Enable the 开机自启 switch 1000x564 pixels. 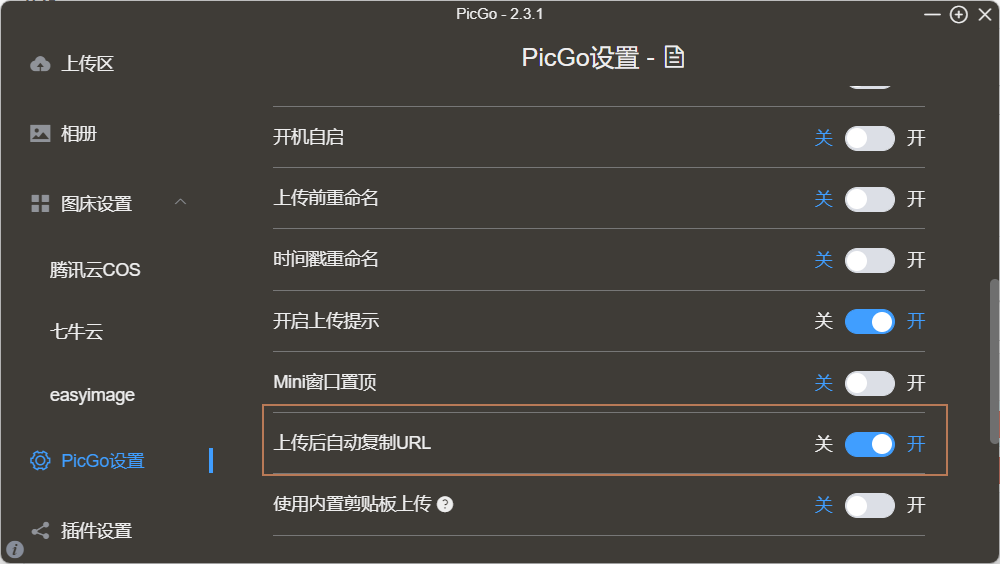click(x=869, y=138)
